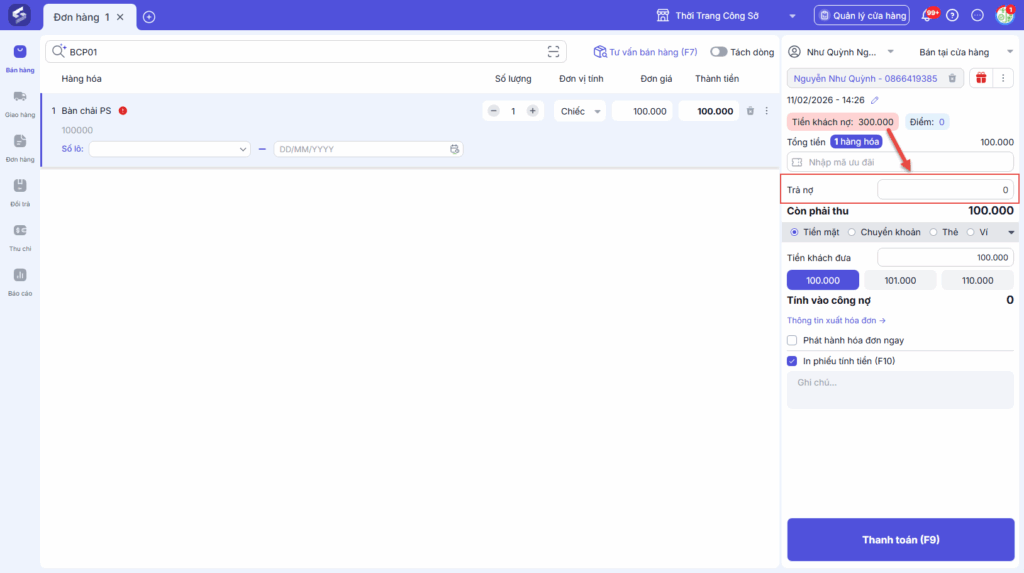Click the Điểm: 0 badge
This screenshot has width=1024, height=573.
[927, 122]
